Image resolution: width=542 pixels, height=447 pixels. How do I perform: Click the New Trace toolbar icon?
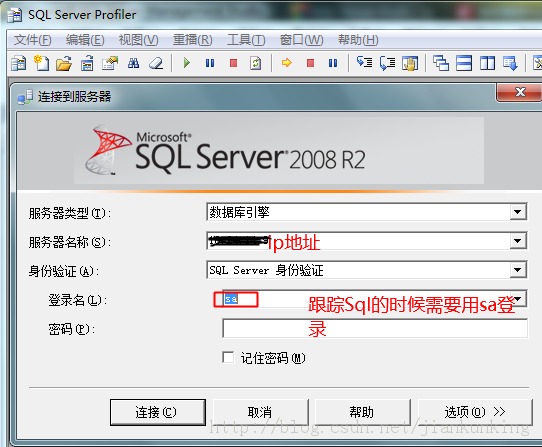point(19,63)
